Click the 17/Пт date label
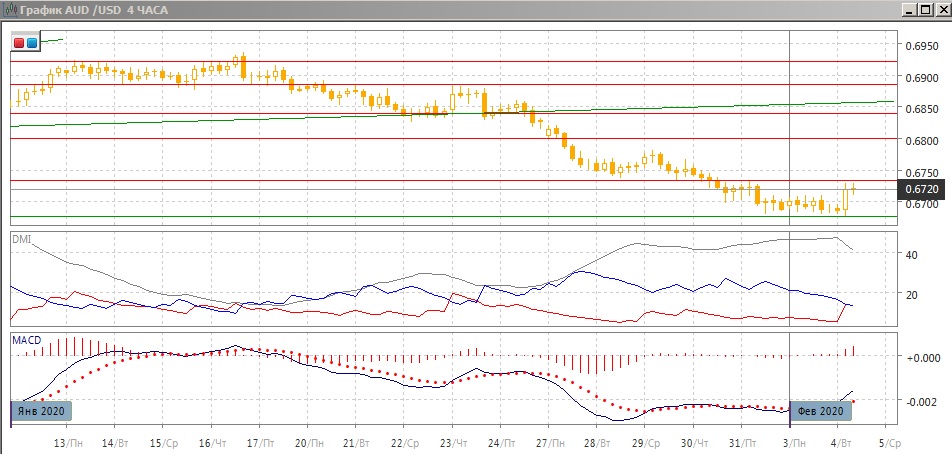 pos(259,441)
